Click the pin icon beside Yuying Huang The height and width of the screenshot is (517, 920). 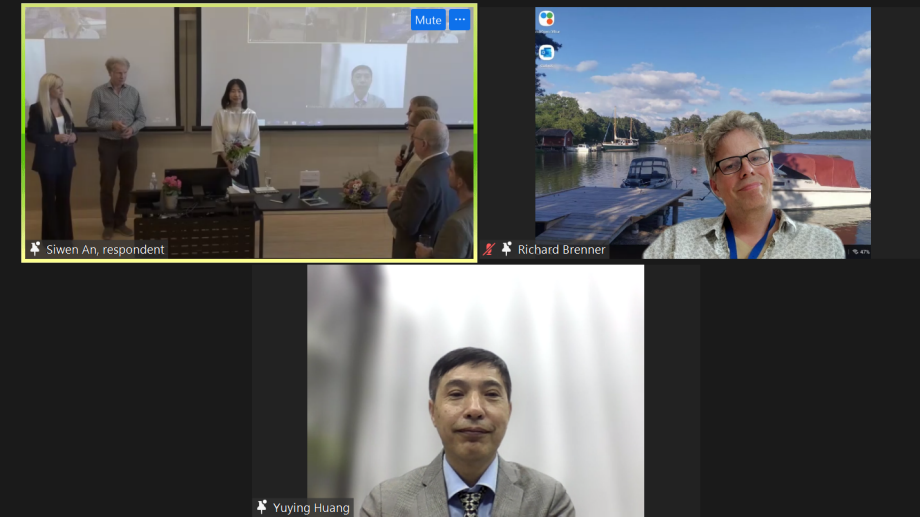click(x=262, y=507)
